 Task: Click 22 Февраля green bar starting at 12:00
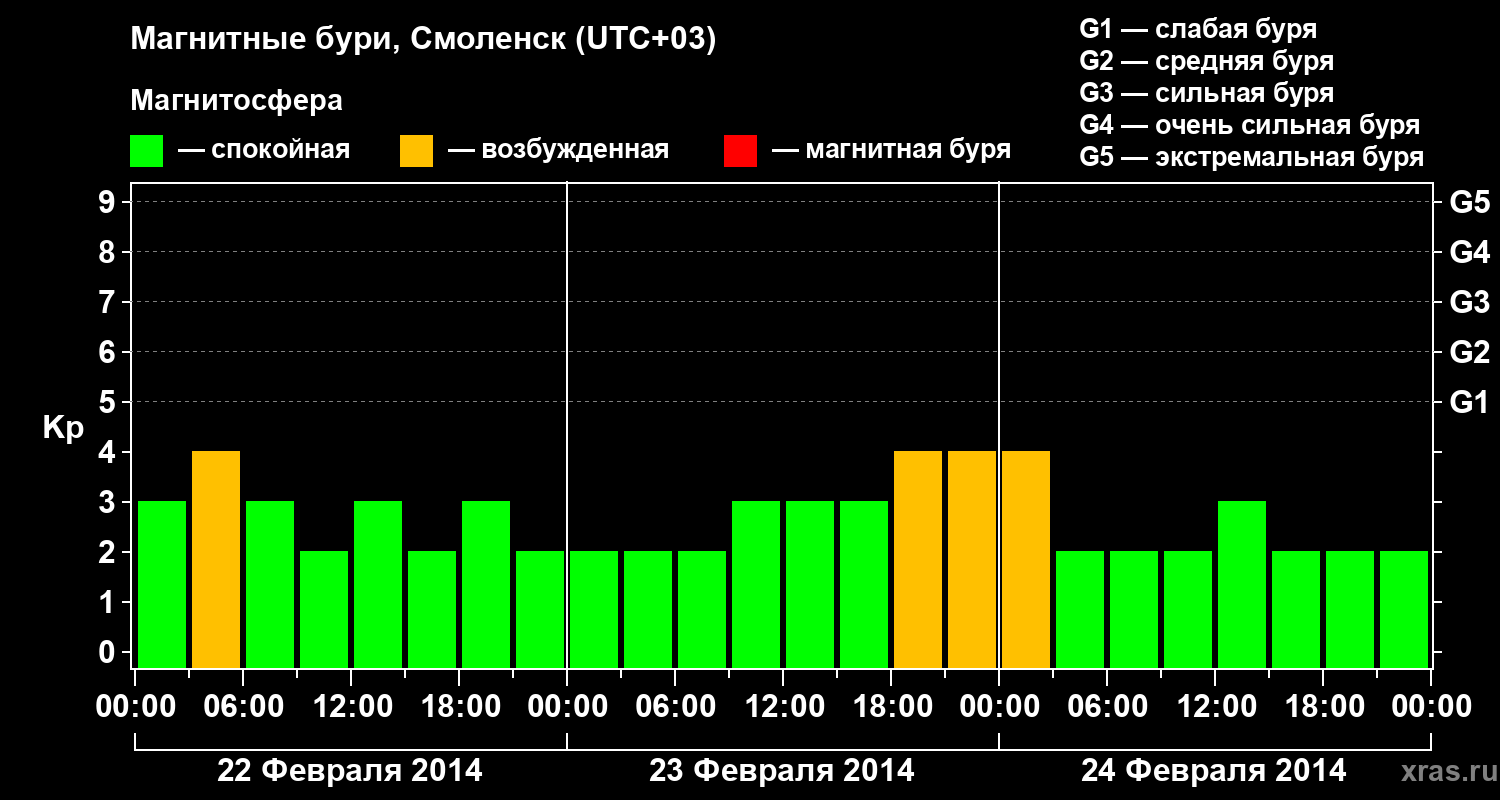click(378, 584)
